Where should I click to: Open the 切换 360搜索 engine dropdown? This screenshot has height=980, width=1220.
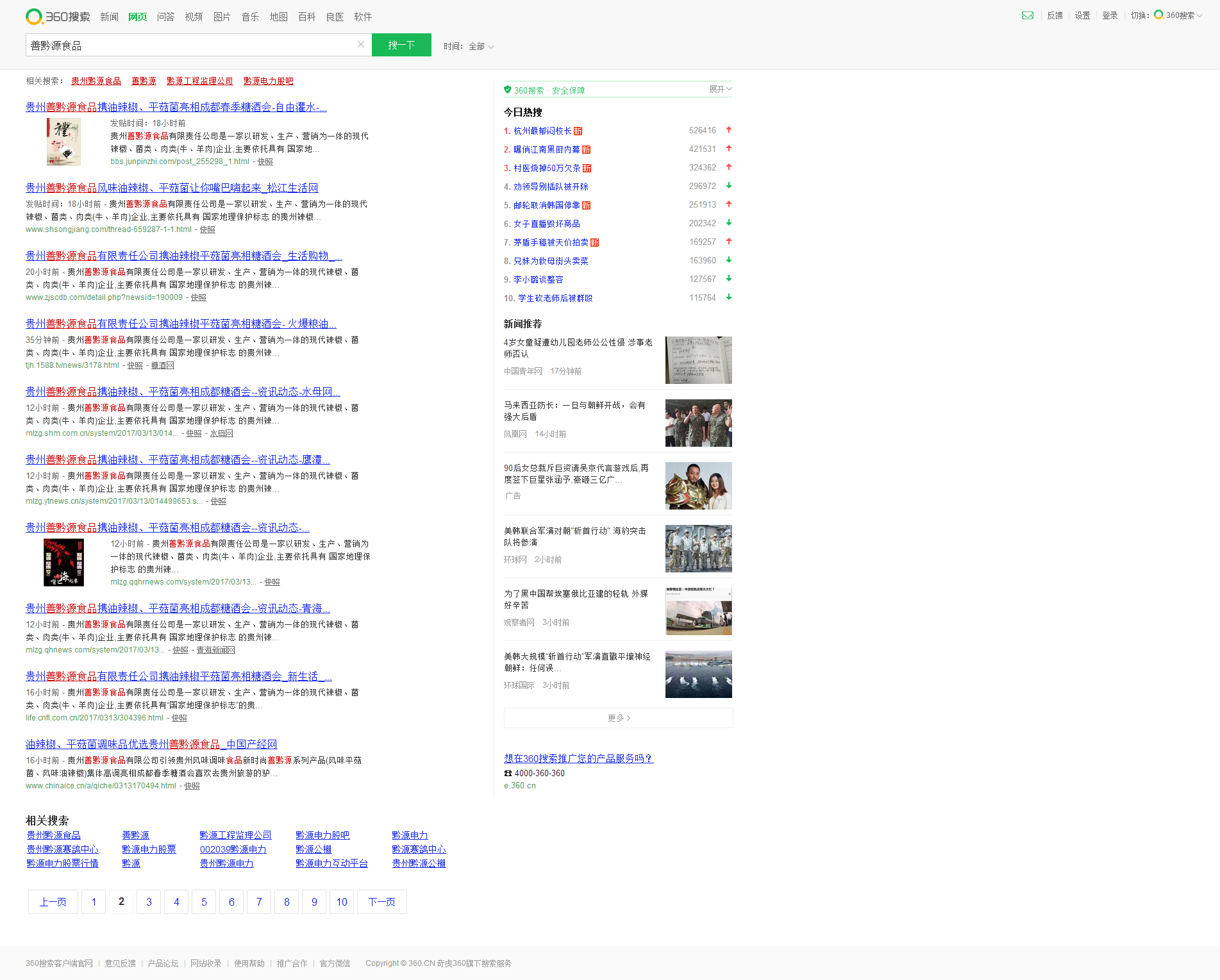pyautogui.click(x=1177, y=15)
